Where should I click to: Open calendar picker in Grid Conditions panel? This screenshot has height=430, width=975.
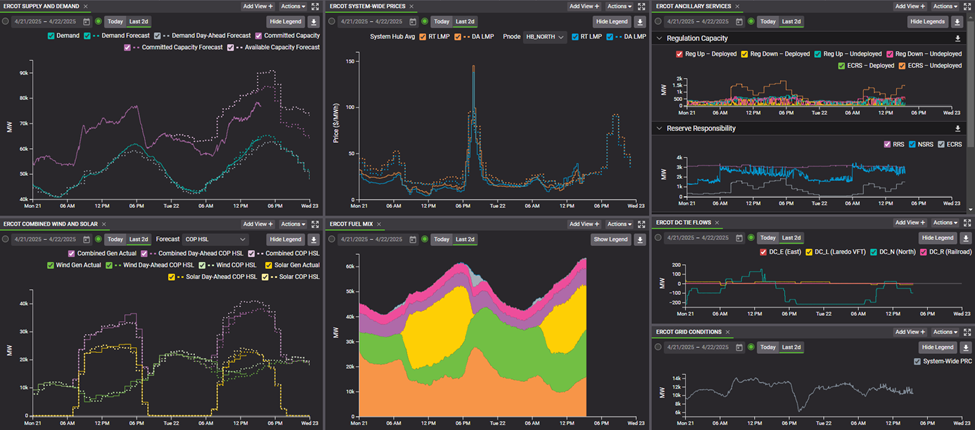point(739,347)
